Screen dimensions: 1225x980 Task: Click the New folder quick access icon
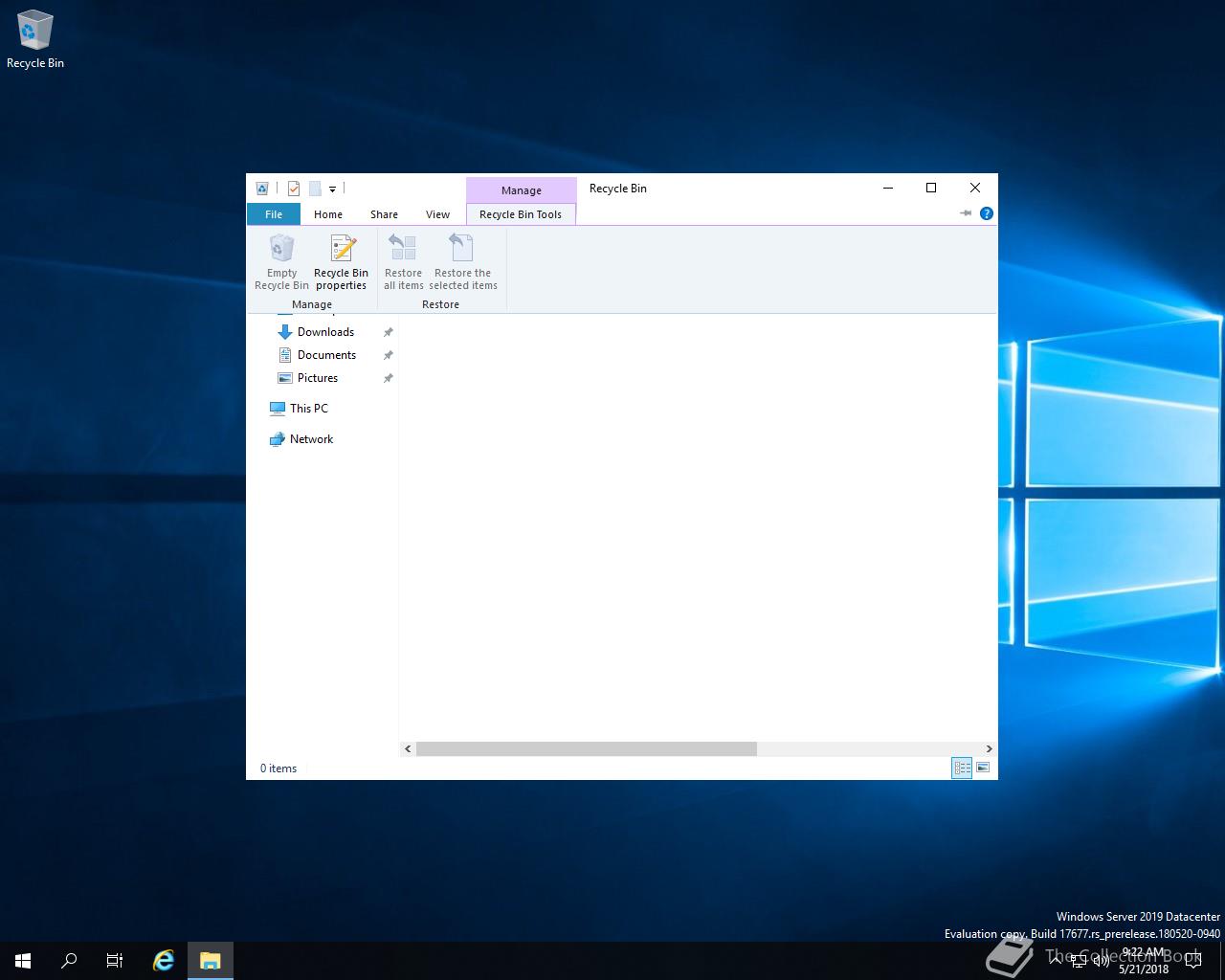314,189
